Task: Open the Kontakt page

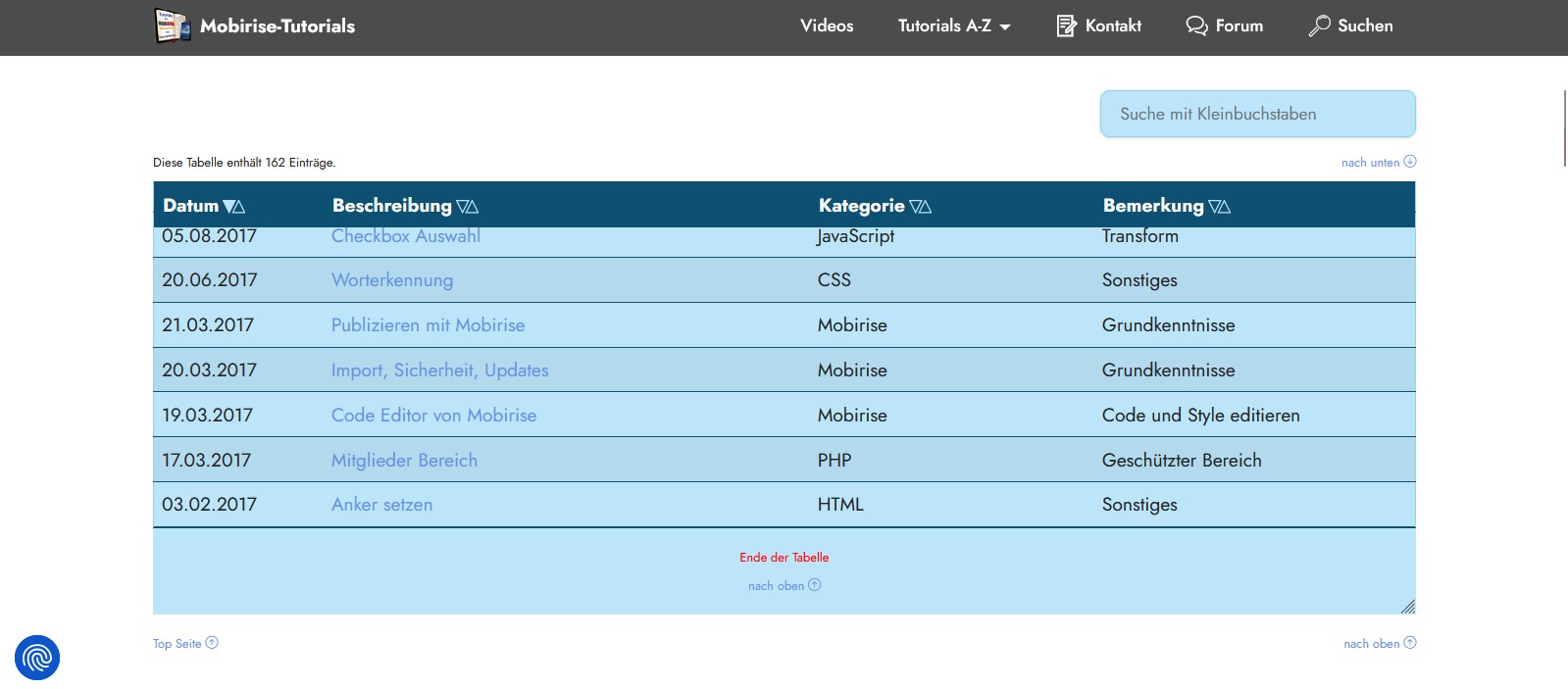Action: 1098,26
